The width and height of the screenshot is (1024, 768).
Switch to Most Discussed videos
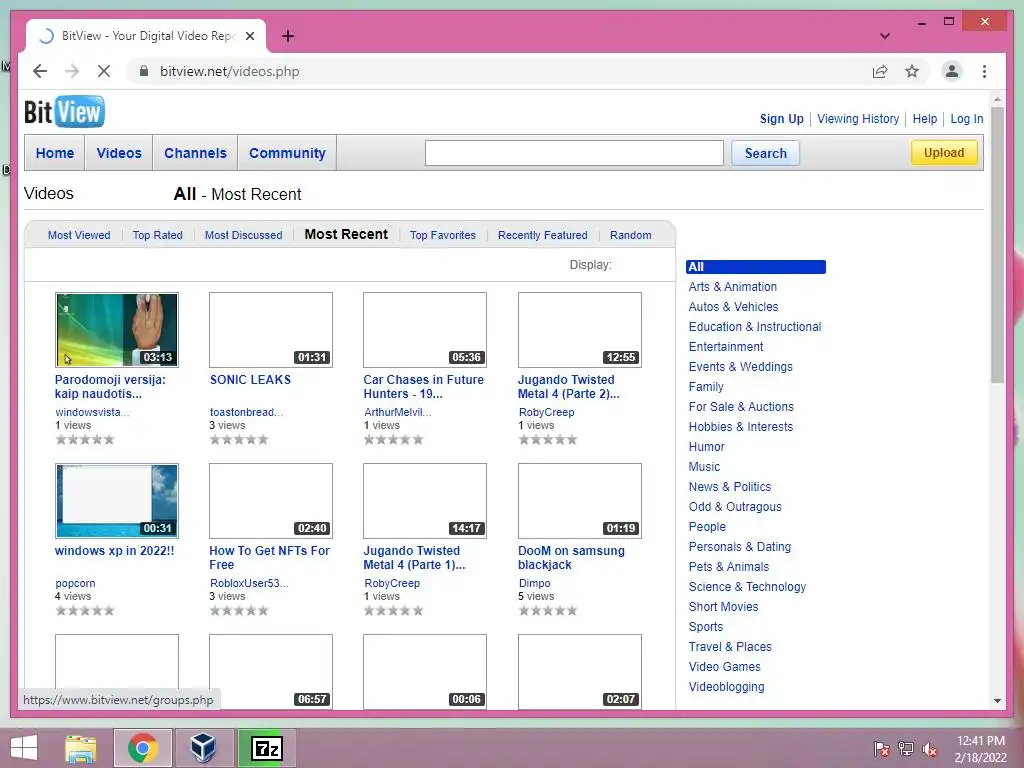point(244,235)
